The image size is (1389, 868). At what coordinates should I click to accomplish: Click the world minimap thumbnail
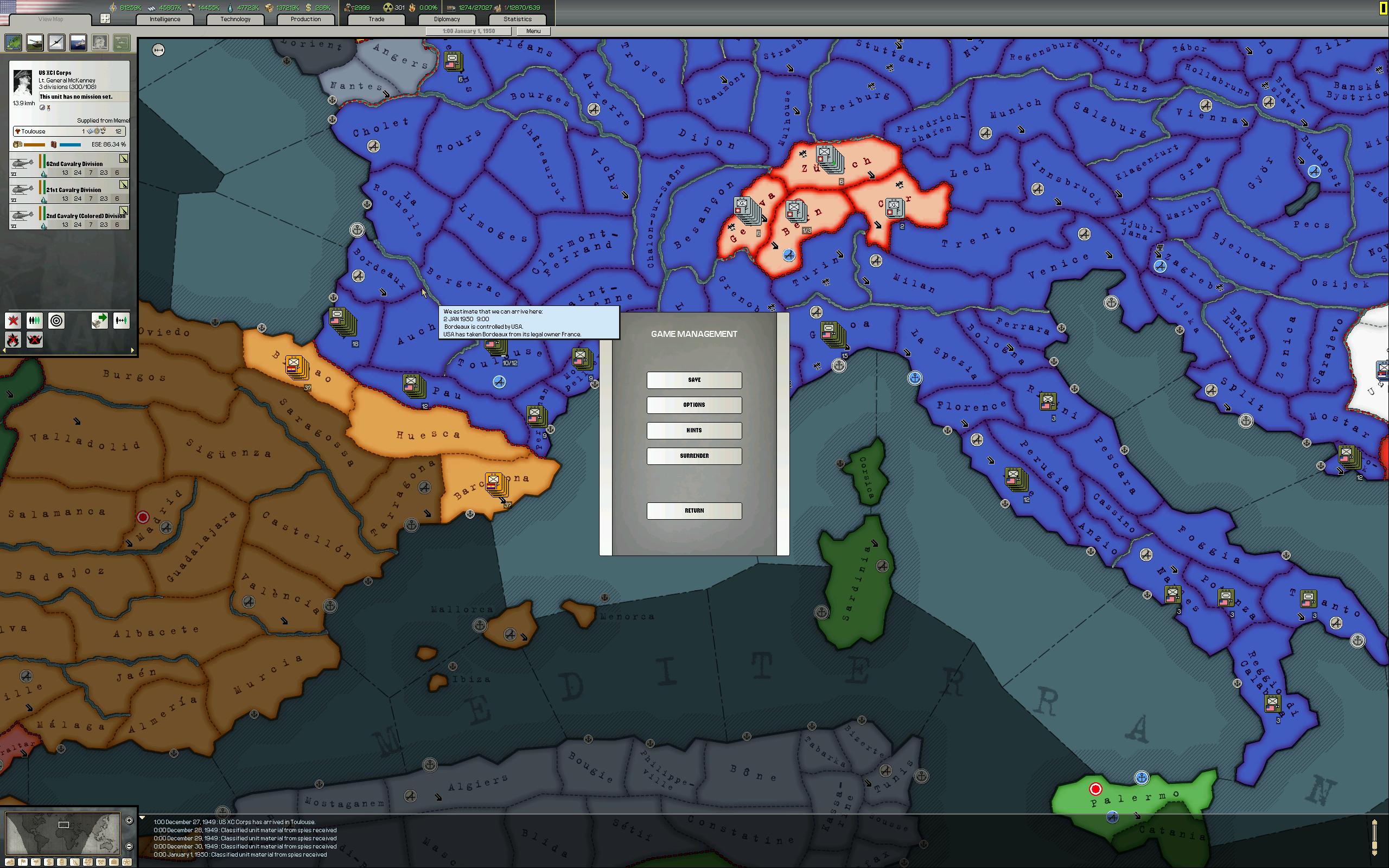click(x=63, y=834)
